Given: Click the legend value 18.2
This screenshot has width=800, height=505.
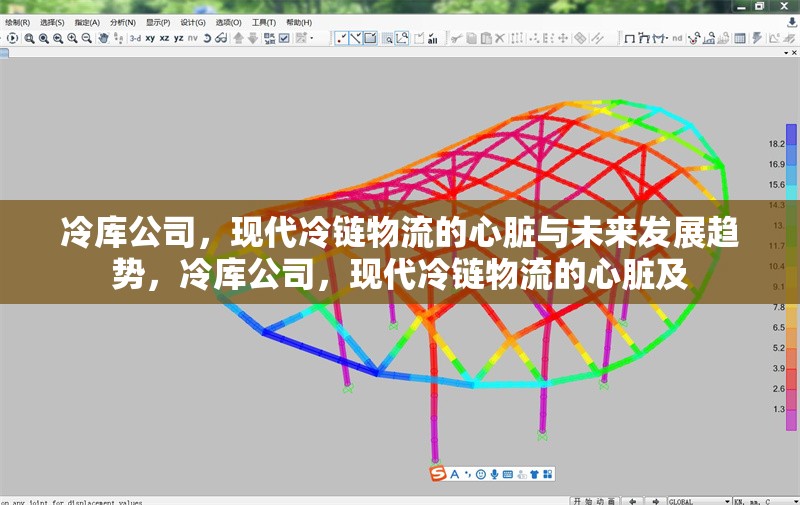Looking at the screenshot, I should coord(777,144).
